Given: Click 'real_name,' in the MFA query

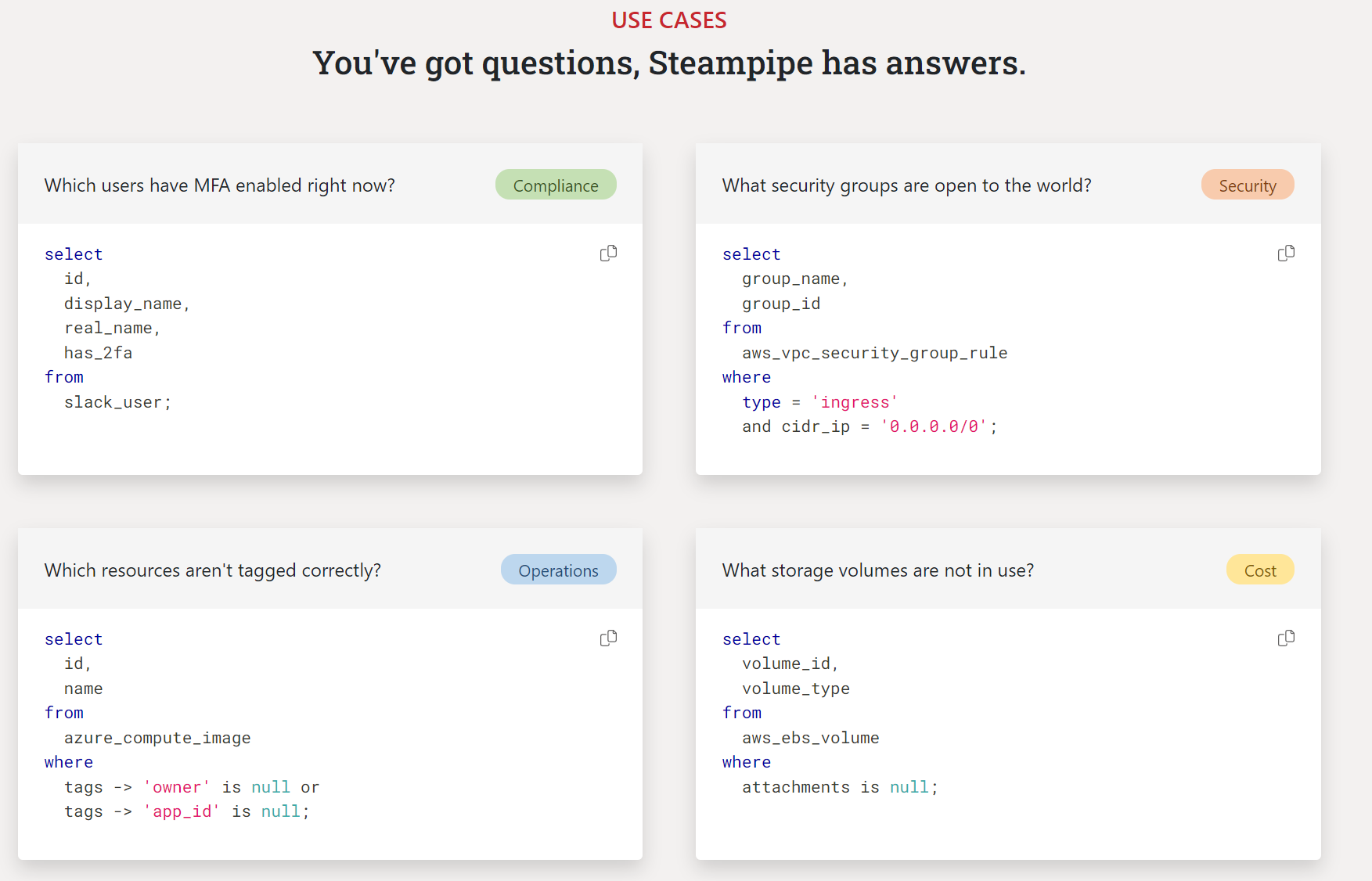Looking at the screenshot, I should click(x=112, y=329).
